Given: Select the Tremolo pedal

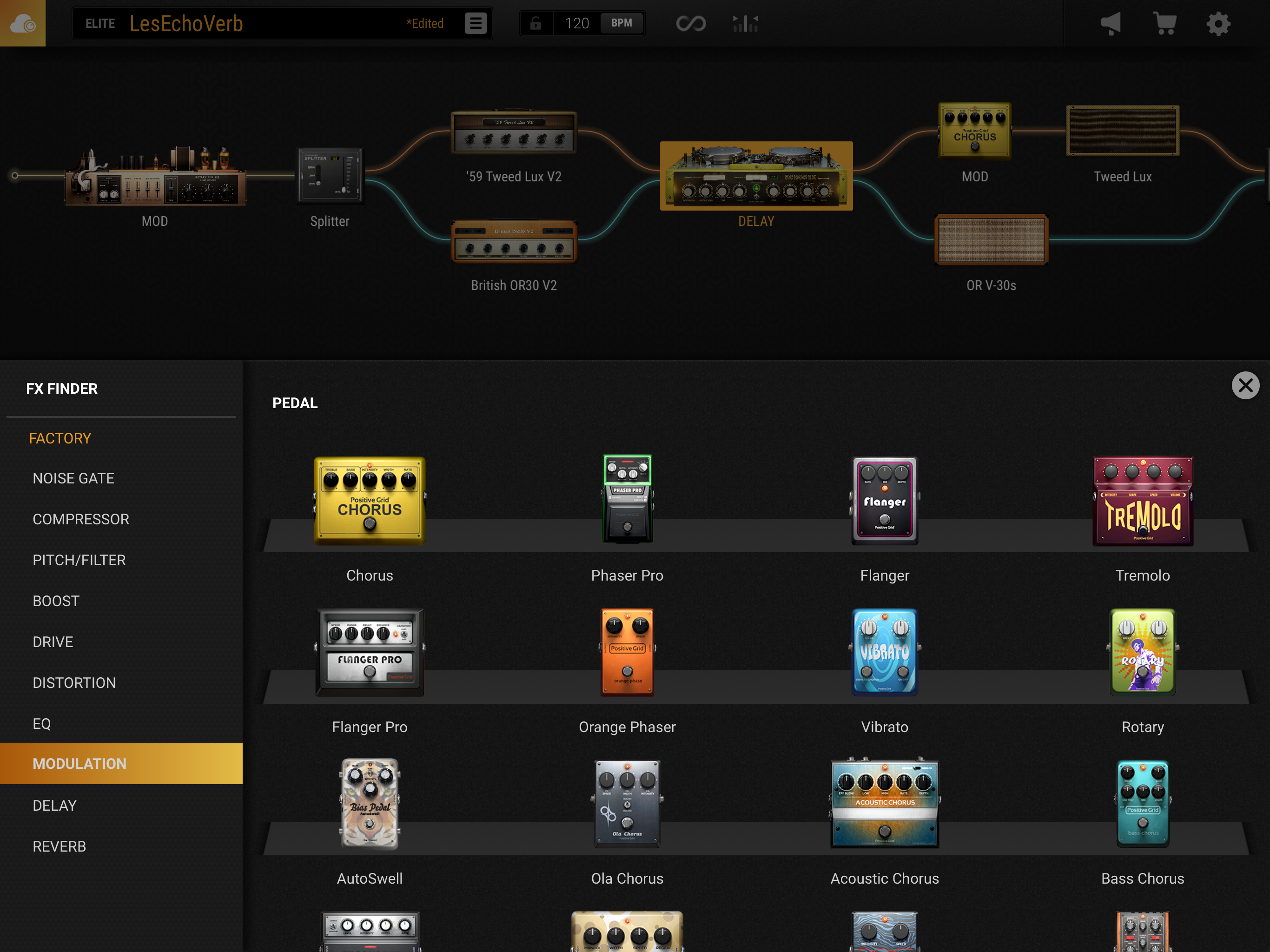Looking at the screenshot, I should tap(1142, 501).
